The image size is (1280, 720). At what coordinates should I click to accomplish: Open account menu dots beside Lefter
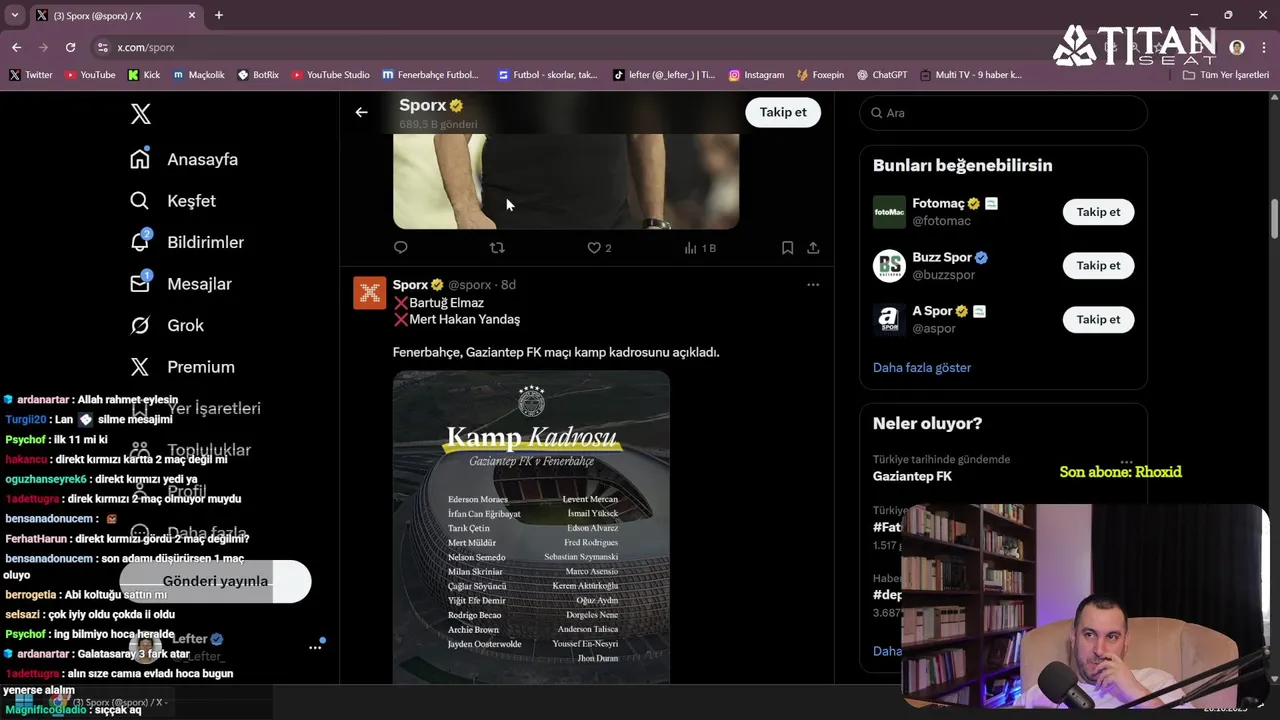click(x=315, y=647)
